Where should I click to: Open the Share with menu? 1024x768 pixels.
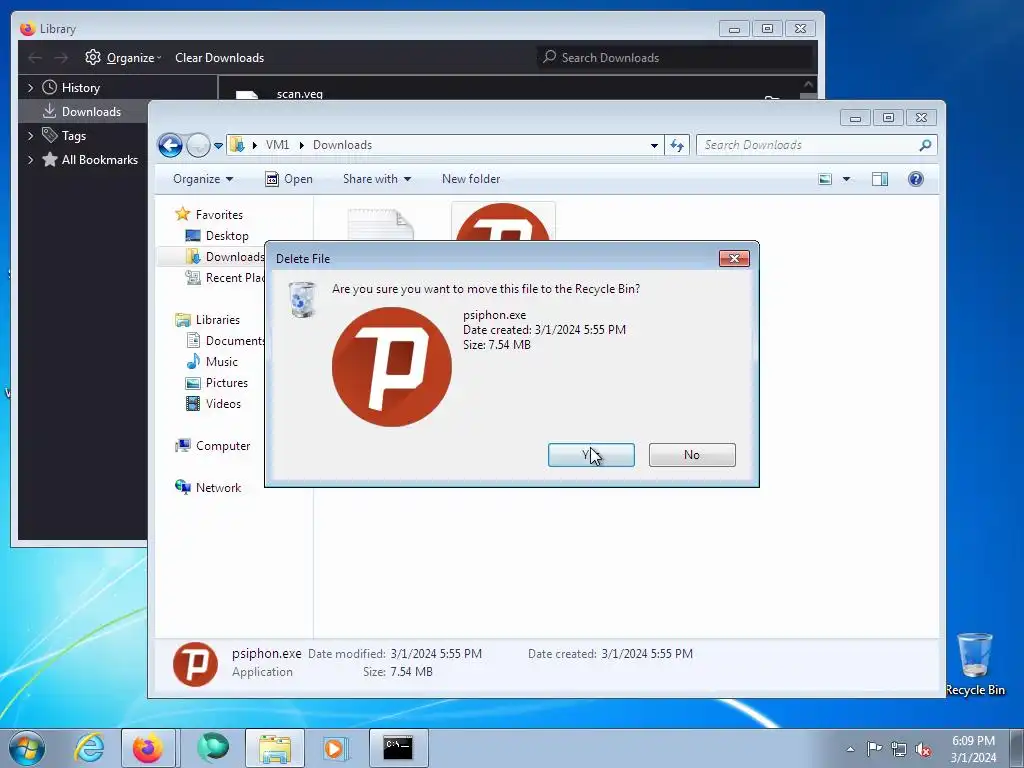377,179
